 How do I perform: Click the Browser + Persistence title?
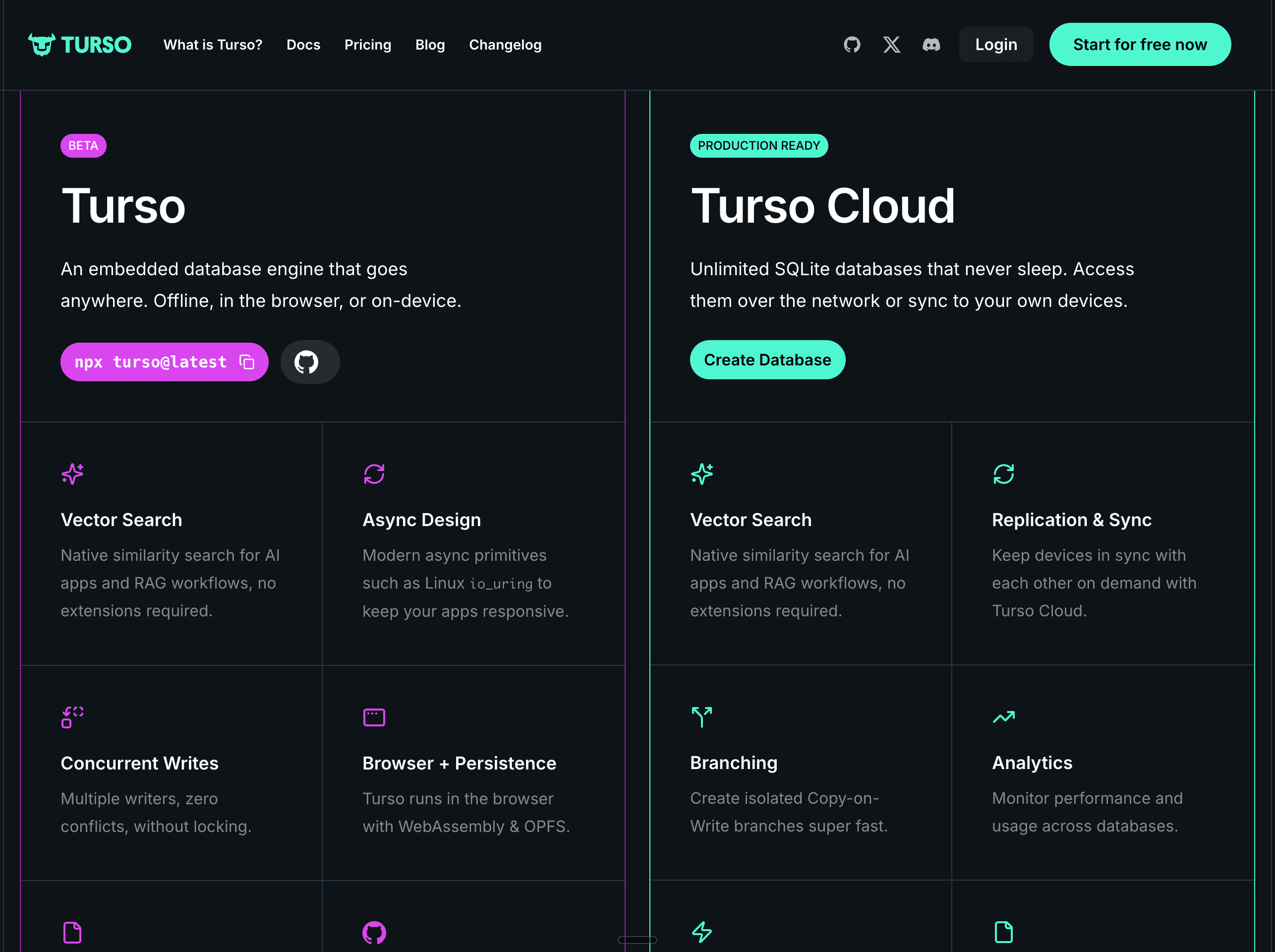click(459, 763)
